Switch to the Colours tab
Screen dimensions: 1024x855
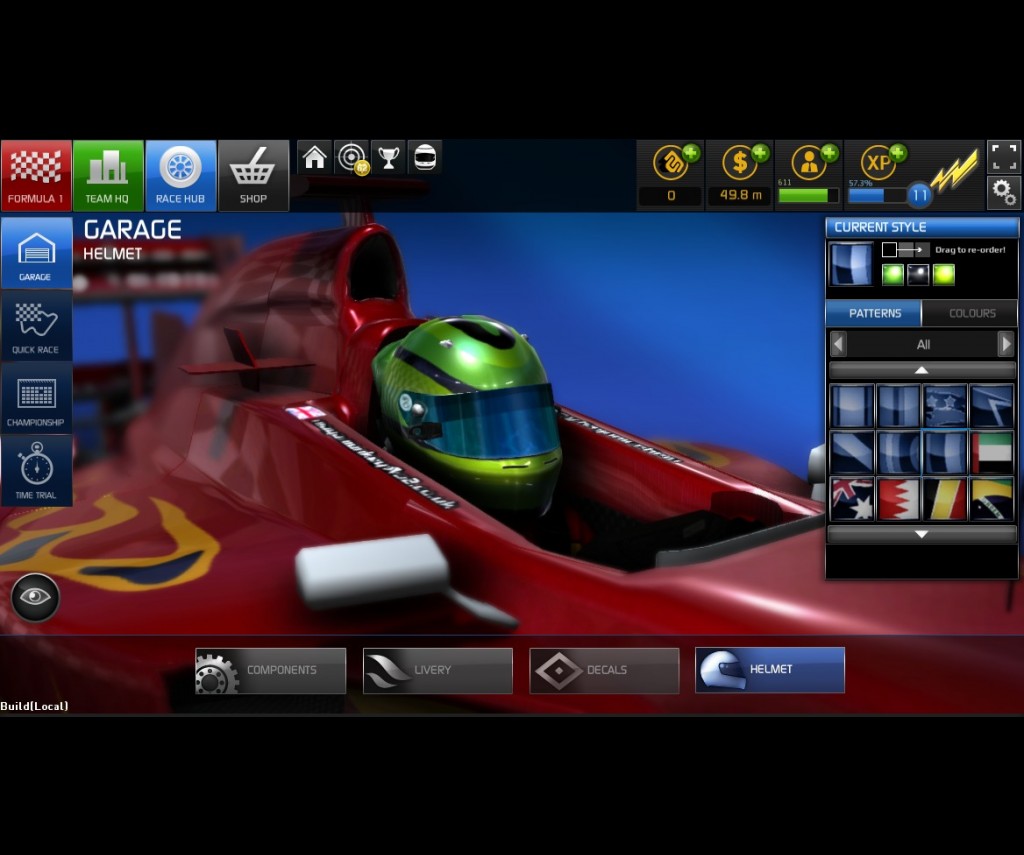coord(971,313)
